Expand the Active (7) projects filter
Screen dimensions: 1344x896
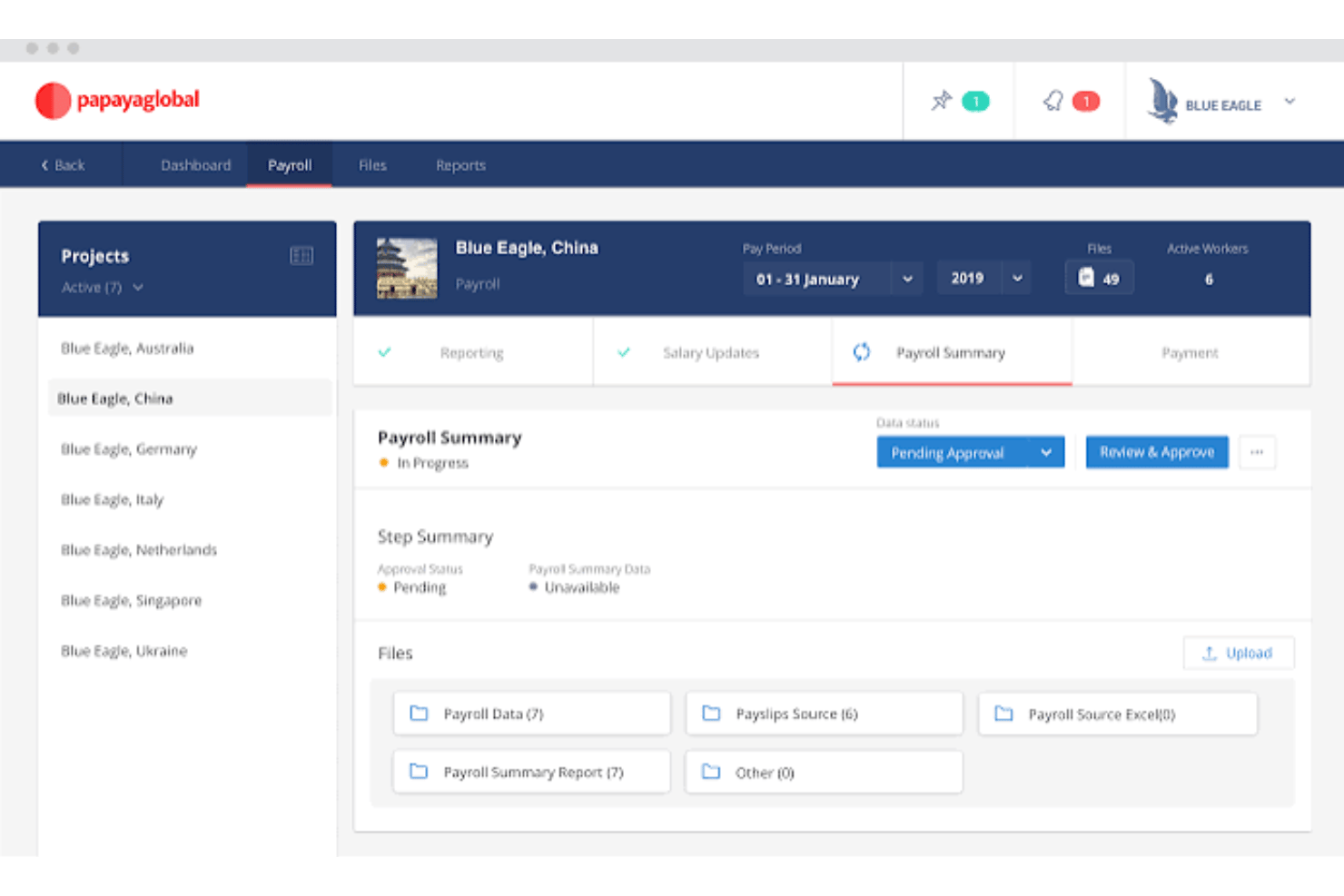pos(102,287)
